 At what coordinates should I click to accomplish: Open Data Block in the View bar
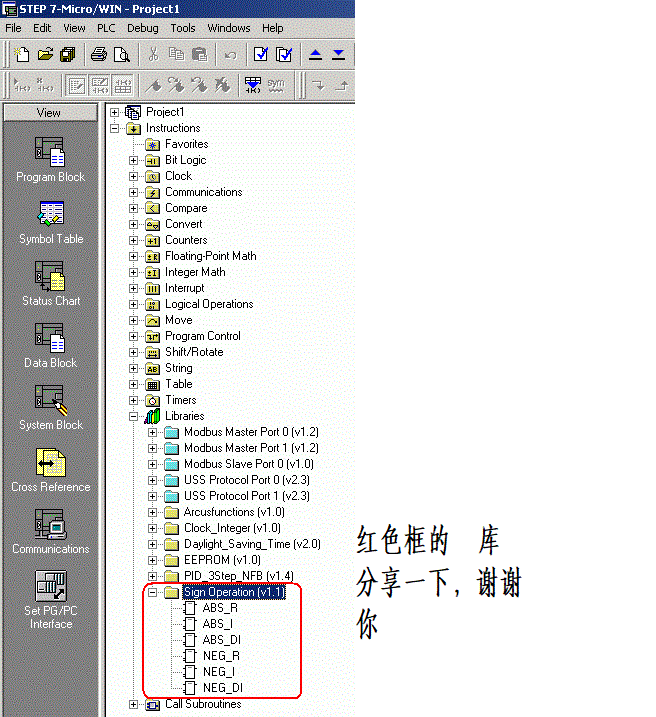coord(50,346)
